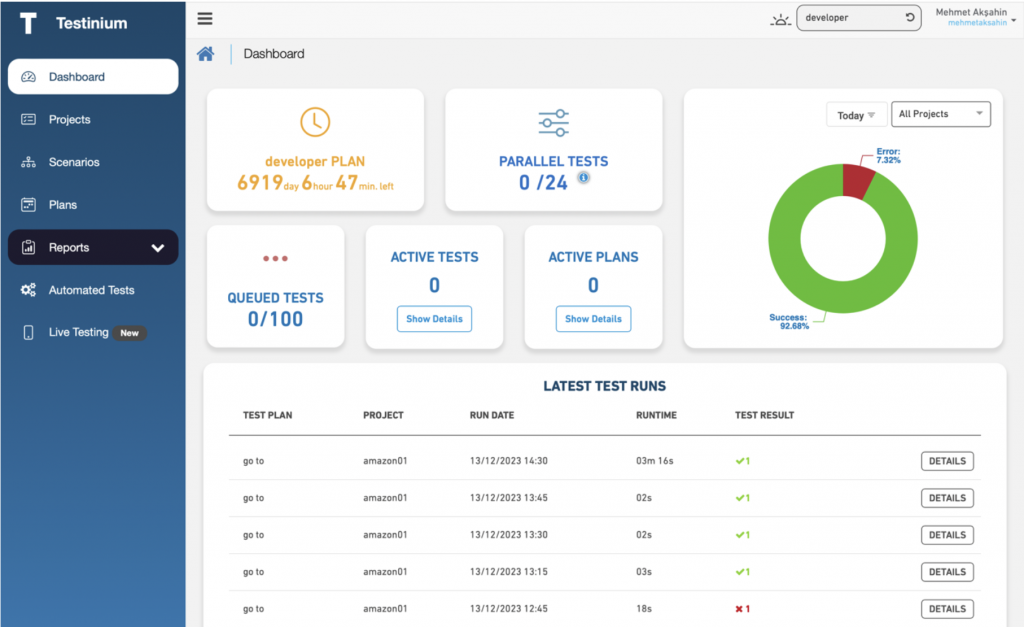
Task: Click the red Error segment of donut chart
Action: (x=857, y=181)
